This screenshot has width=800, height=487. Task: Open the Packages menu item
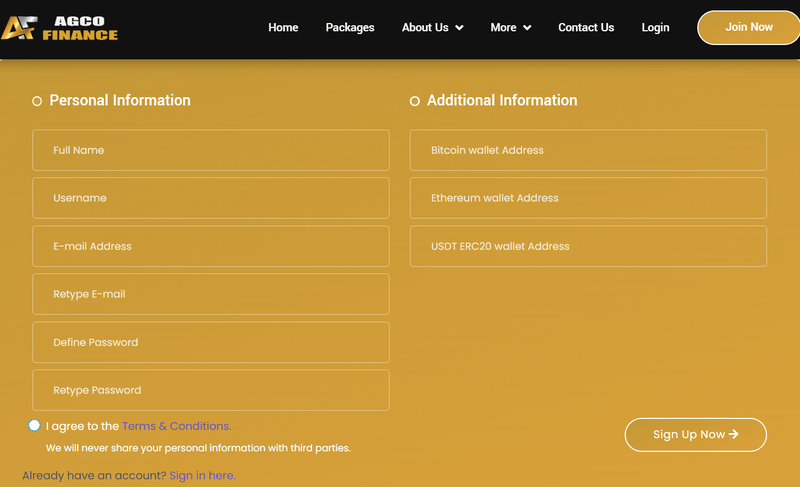pos(350,28)
